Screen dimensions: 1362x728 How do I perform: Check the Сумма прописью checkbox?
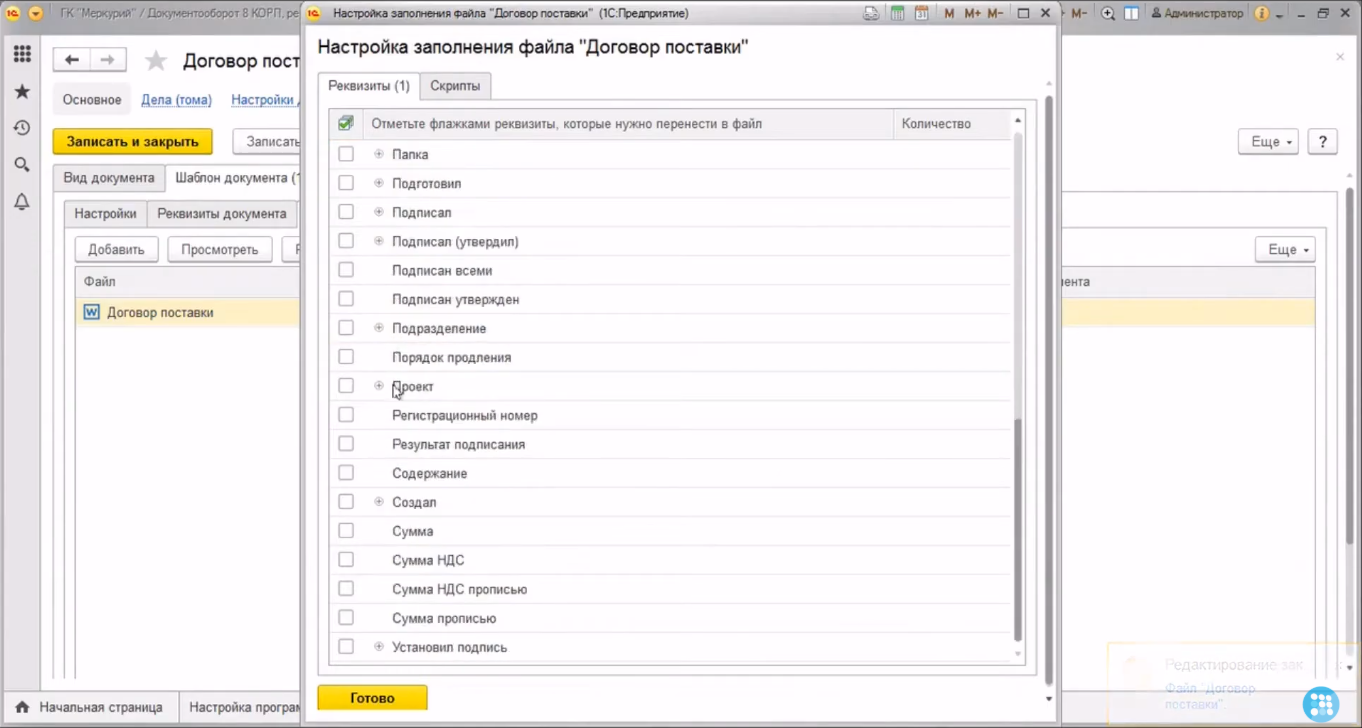pyautogui.click(x=346, y=618)
